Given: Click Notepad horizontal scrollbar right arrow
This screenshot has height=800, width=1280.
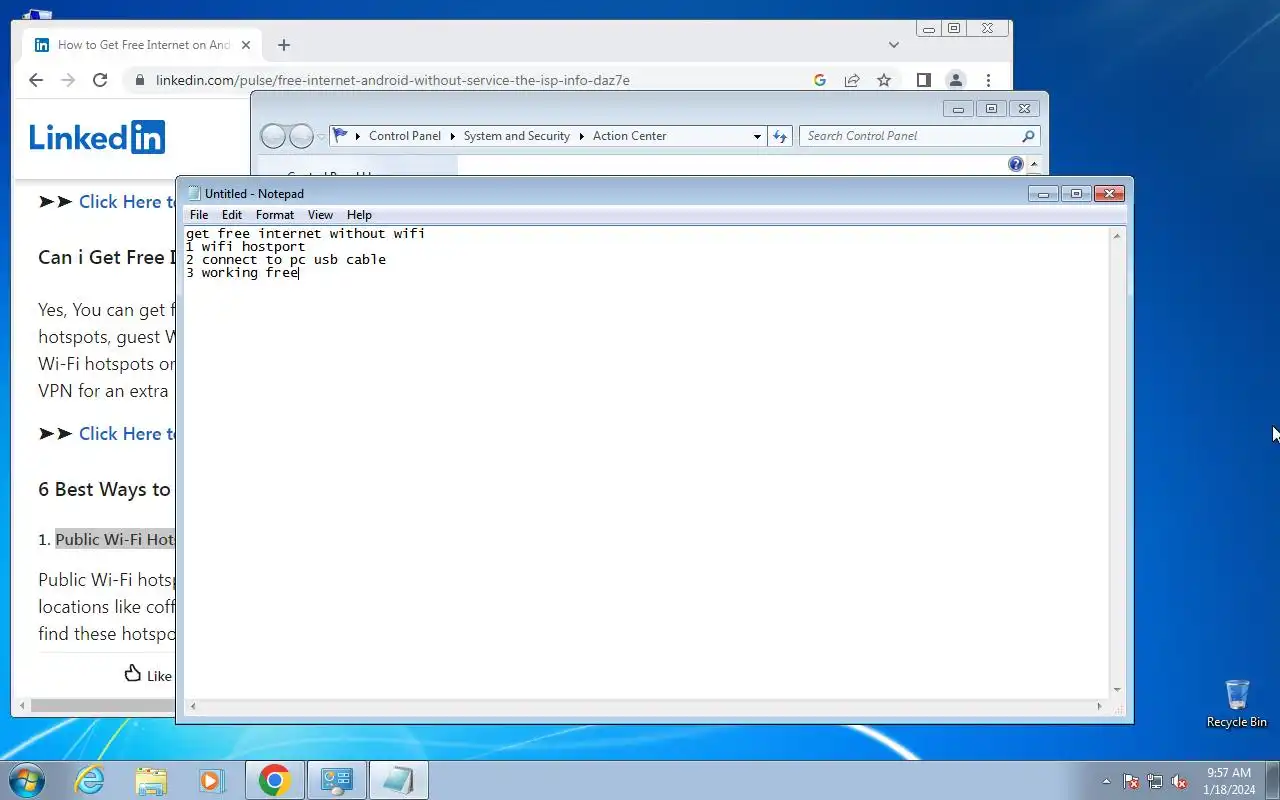Looking at the screenshot, I should (1100, 707).
